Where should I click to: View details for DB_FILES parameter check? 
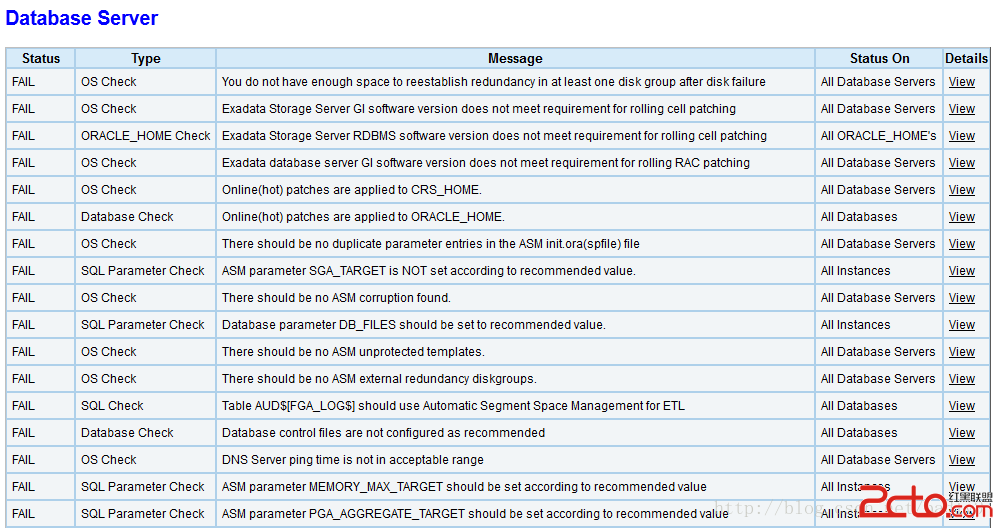coord(962,325)
